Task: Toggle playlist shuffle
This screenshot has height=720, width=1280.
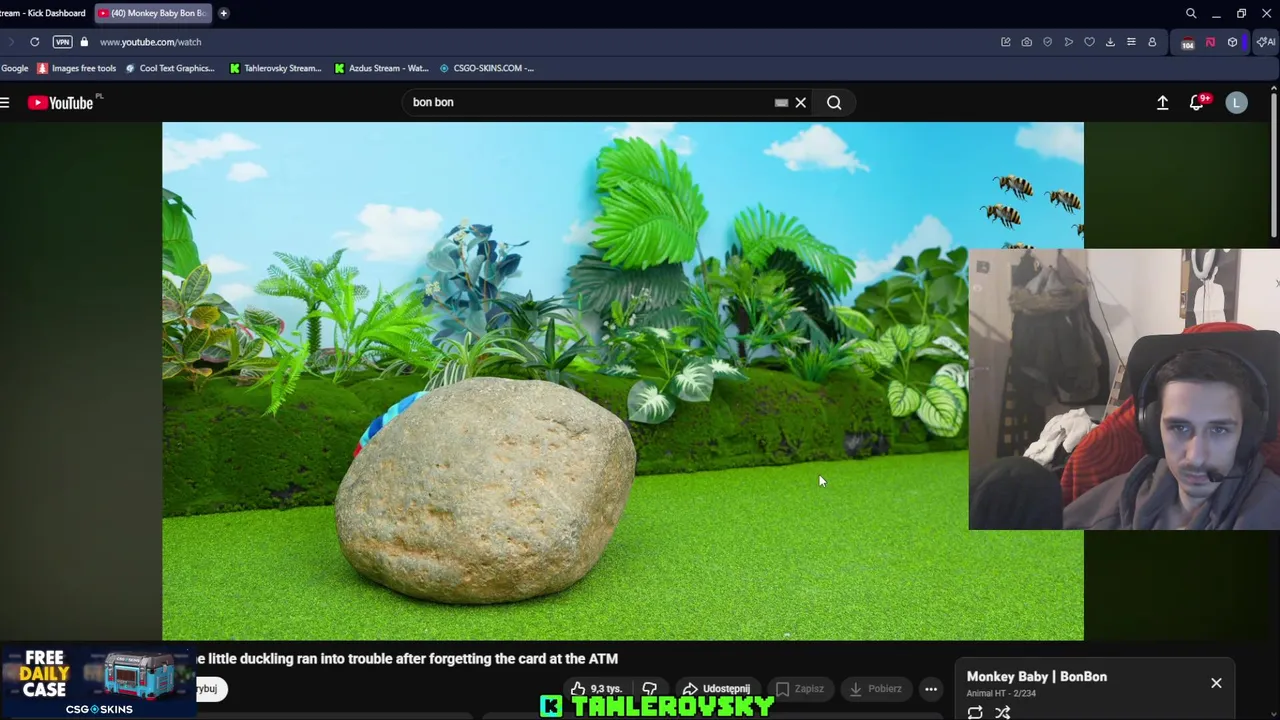Action: pos(1002,712)
